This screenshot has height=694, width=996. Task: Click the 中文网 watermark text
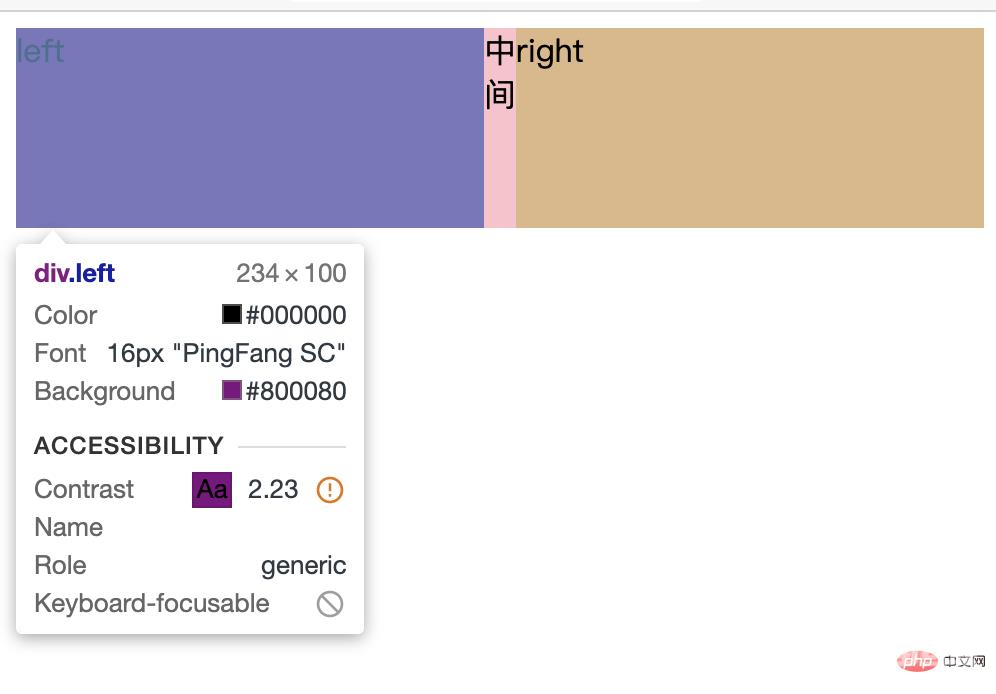coord(964,662)
